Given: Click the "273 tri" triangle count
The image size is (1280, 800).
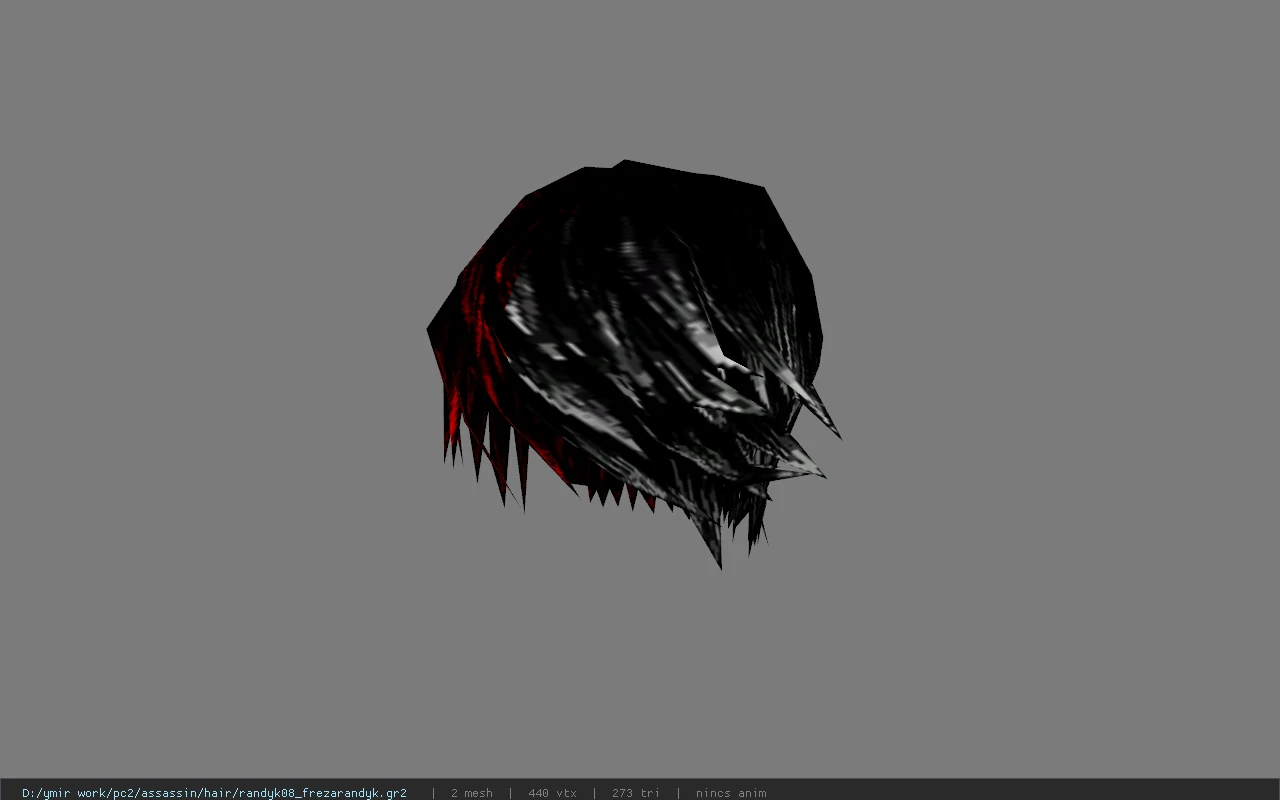Looking at the screenshot, I should (635, 793).
